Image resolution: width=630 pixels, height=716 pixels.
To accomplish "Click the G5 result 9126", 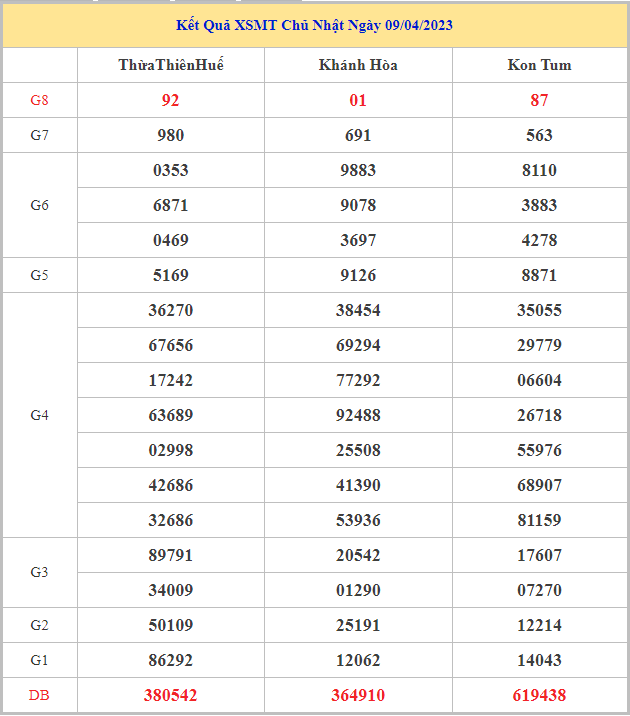I will (x=358, y=275).
